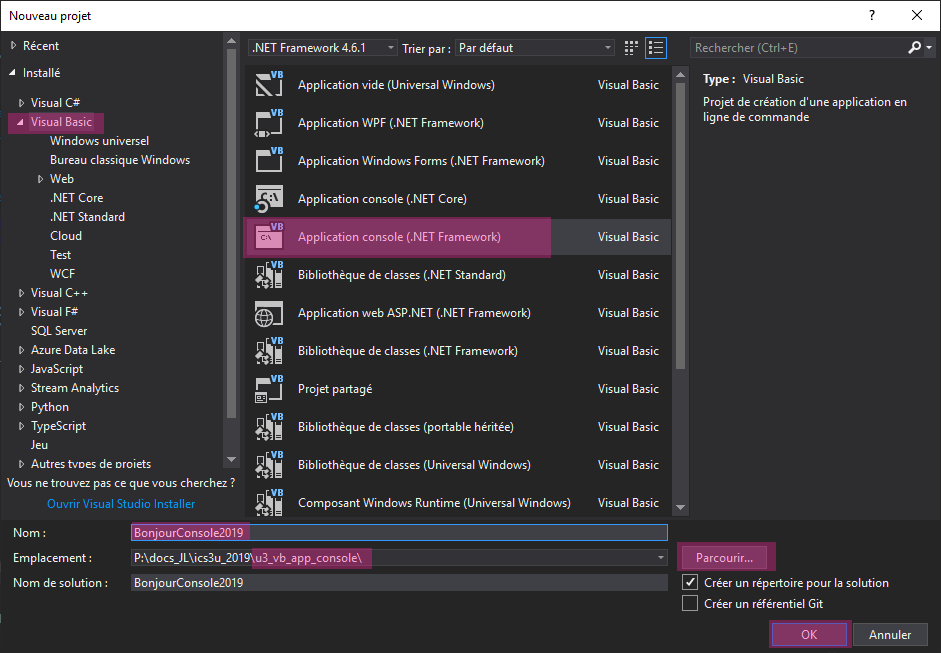Collapse the Visual Basic node
This screenshot has width=941, height=653.
20,122
